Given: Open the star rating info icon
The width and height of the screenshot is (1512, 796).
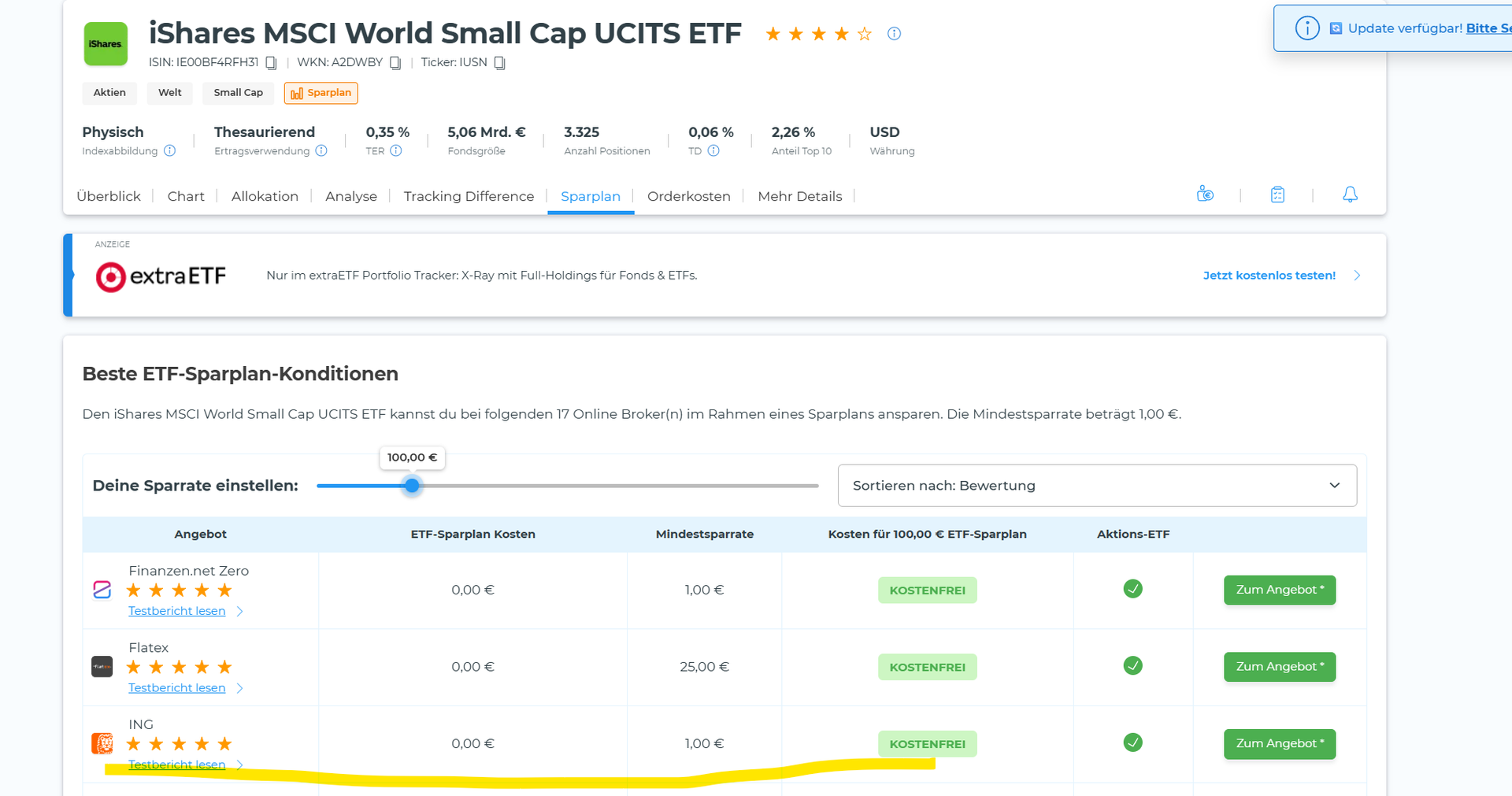Looking at the screenshot, I should (894, 33).
